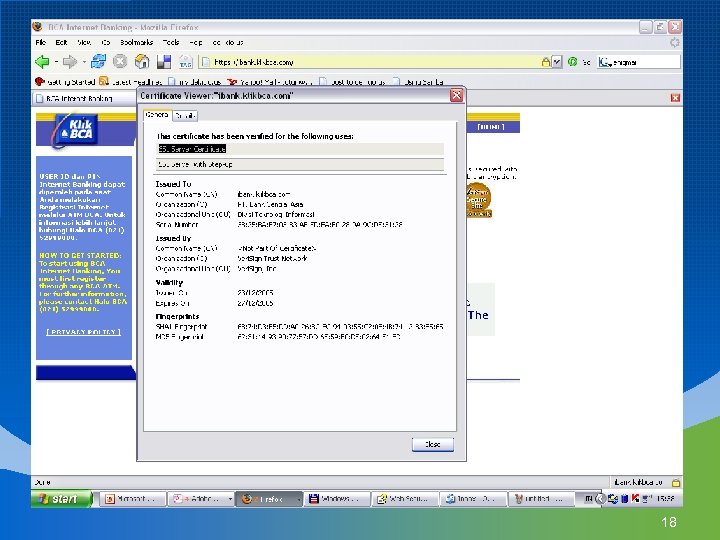Click the Firefox taskbar button
Viewport: 720px width, 540px height.
click(269, 499)
